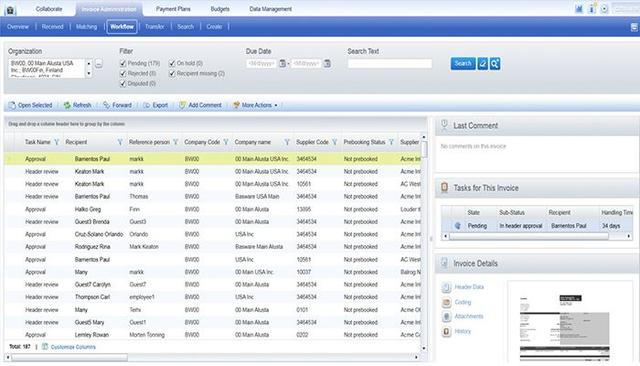640x366 pixels.
Task: Refresh the workflow list
Action: pos(78,105)
